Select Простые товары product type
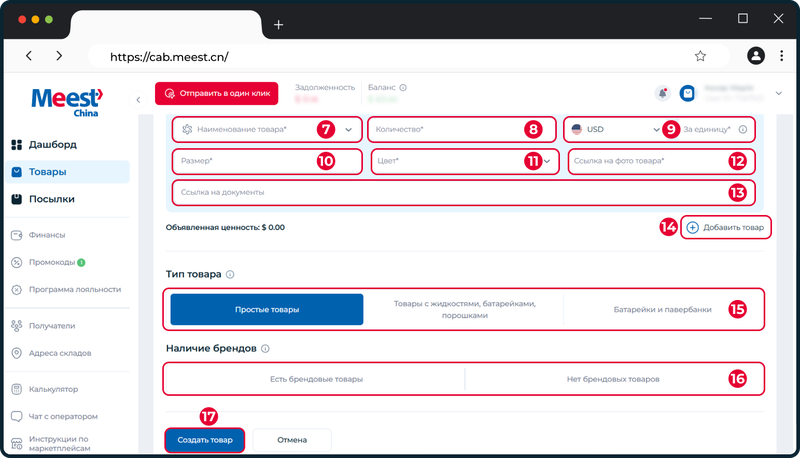This screenshot has height=458, width=800. (267, 310)
